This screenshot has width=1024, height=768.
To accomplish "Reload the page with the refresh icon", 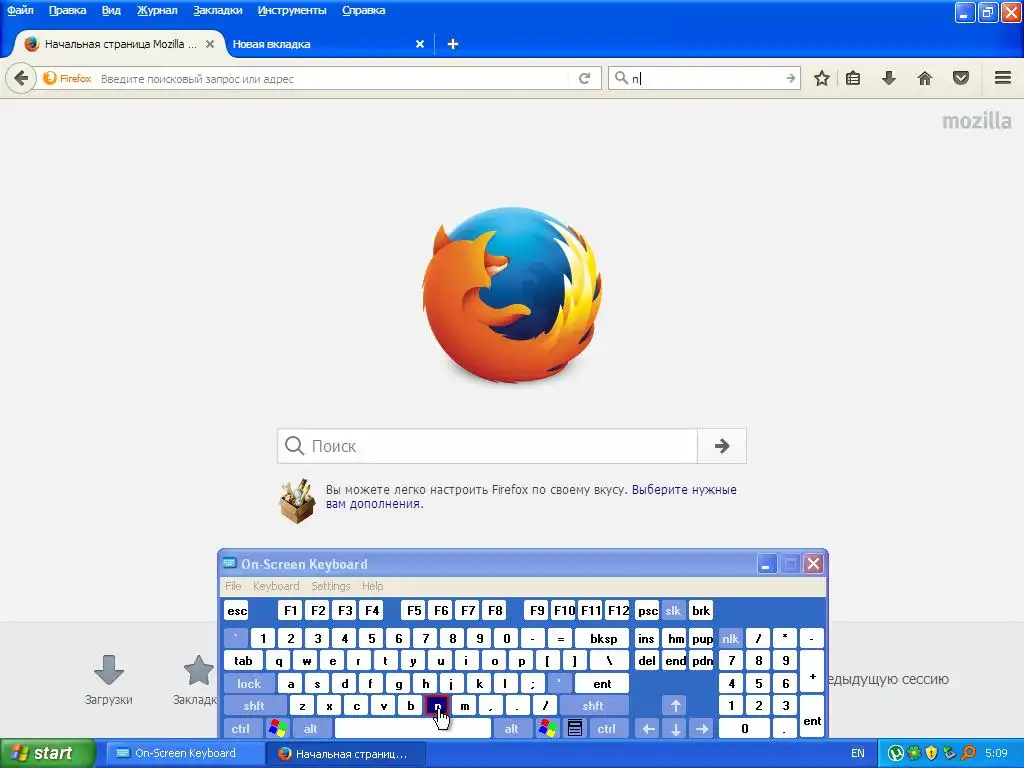I will tap(584, 78).
